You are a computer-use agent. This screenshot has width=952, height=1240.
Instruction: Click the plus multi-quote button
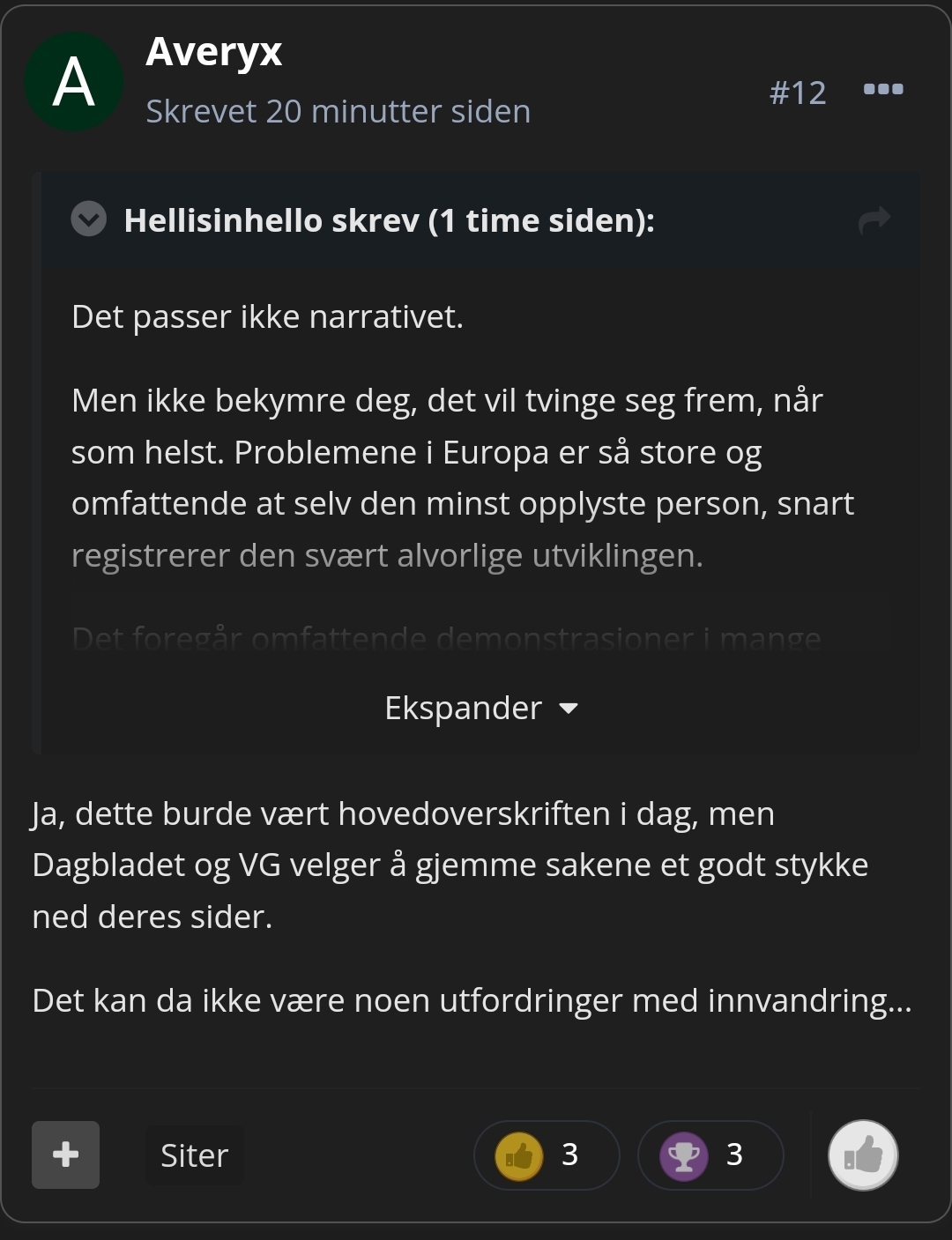pyautogui.click(x=65, y=1155)
